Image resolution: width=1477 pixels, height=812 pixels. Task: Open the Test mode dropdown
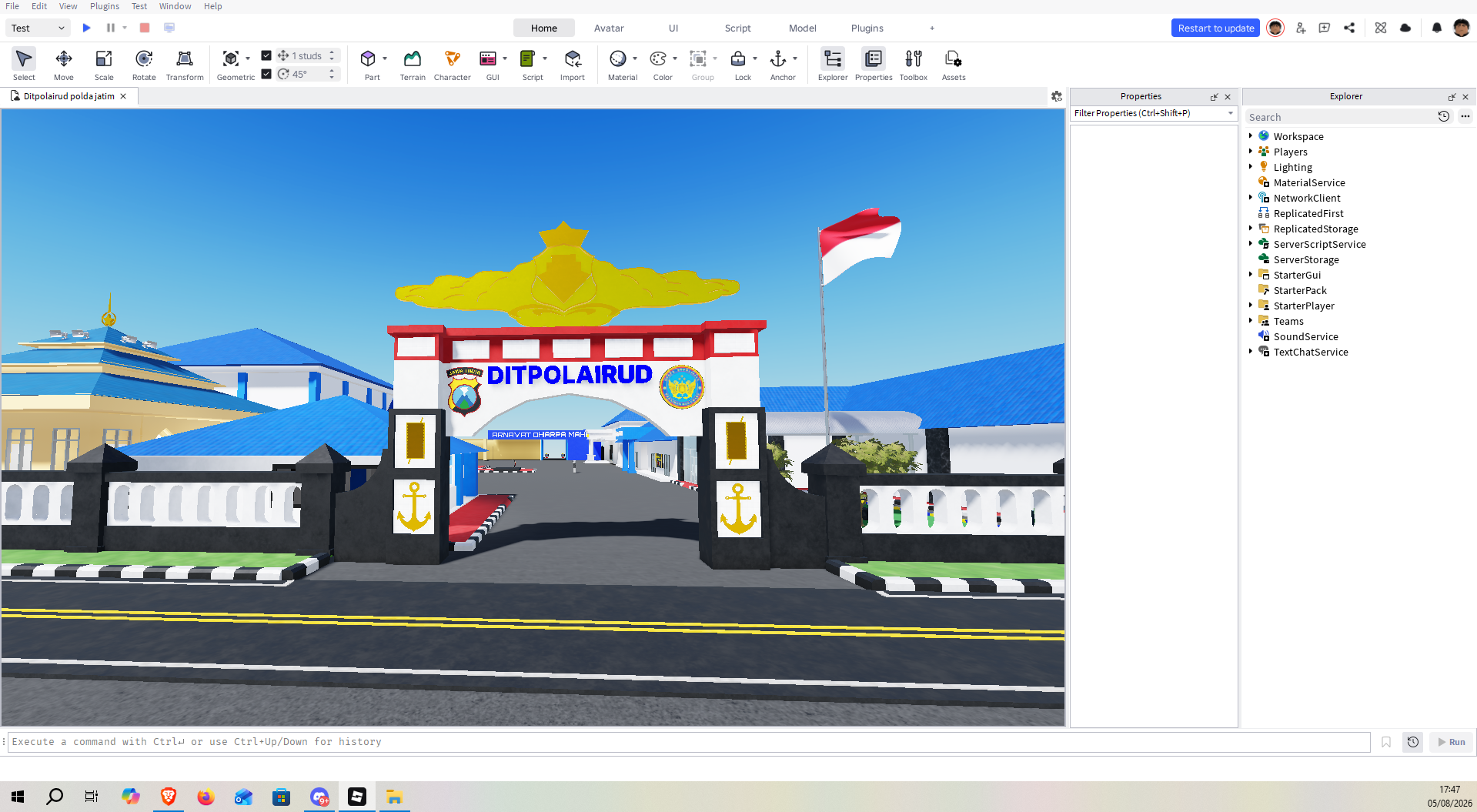[38, 28]
